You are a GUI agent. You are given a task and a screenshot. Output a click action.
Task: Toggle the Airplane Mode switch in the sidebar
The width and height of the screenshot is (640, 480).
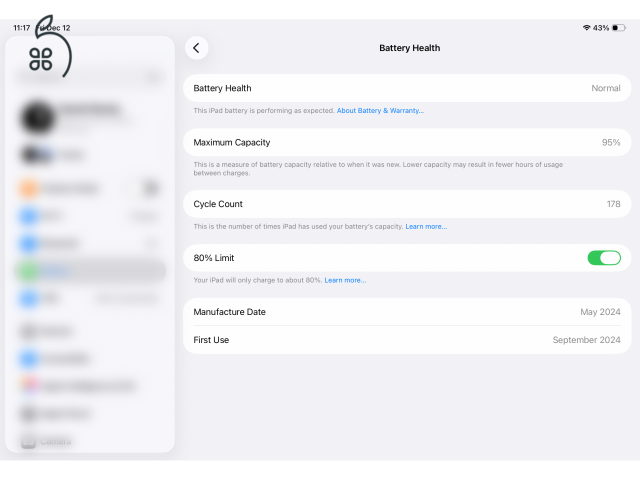click(x=150, y=188)
